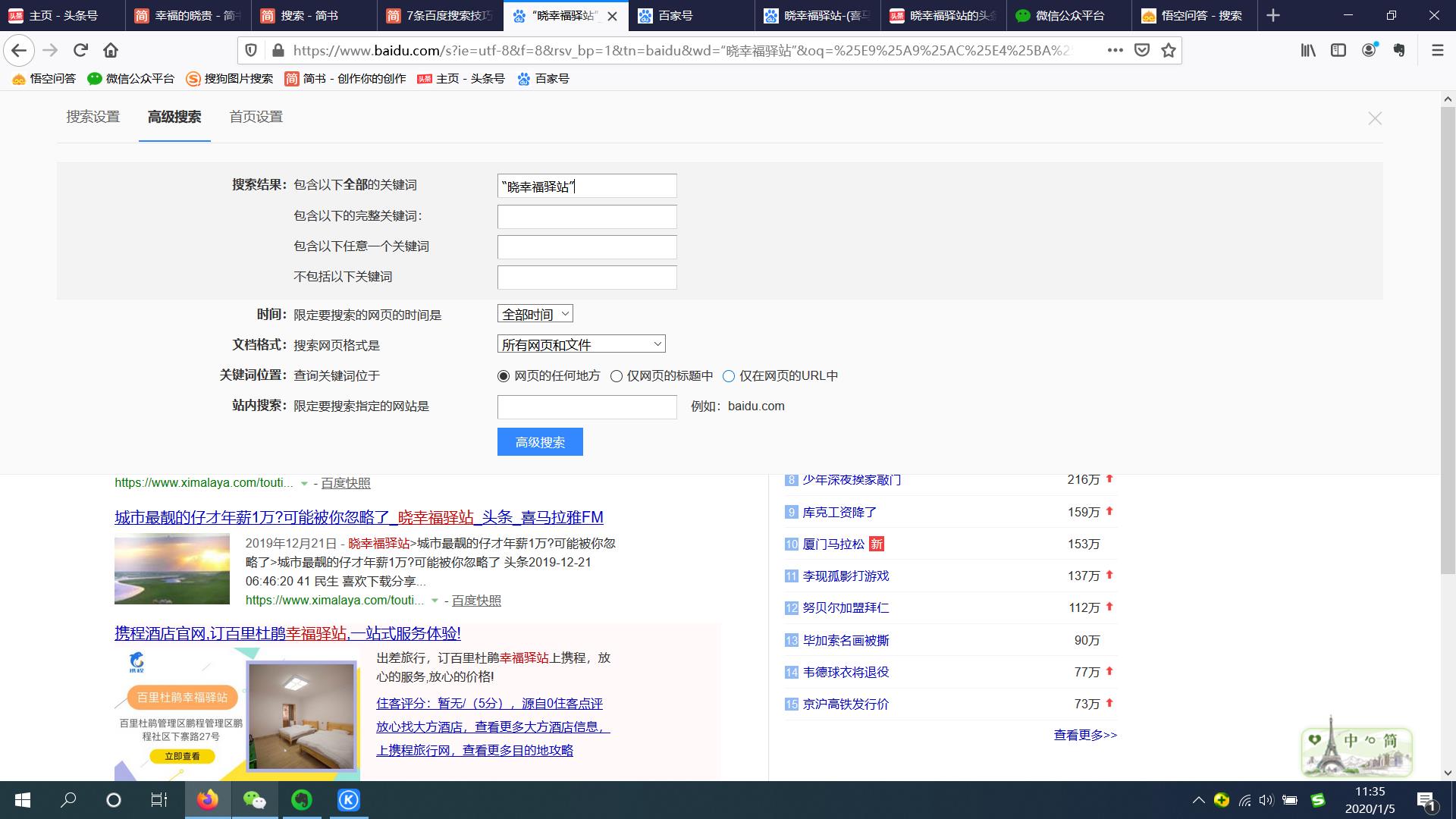1456x819 pixels.
Task: Switch to 7条百度搜索技巧 browser tab
Action: (x=440, y=16)
